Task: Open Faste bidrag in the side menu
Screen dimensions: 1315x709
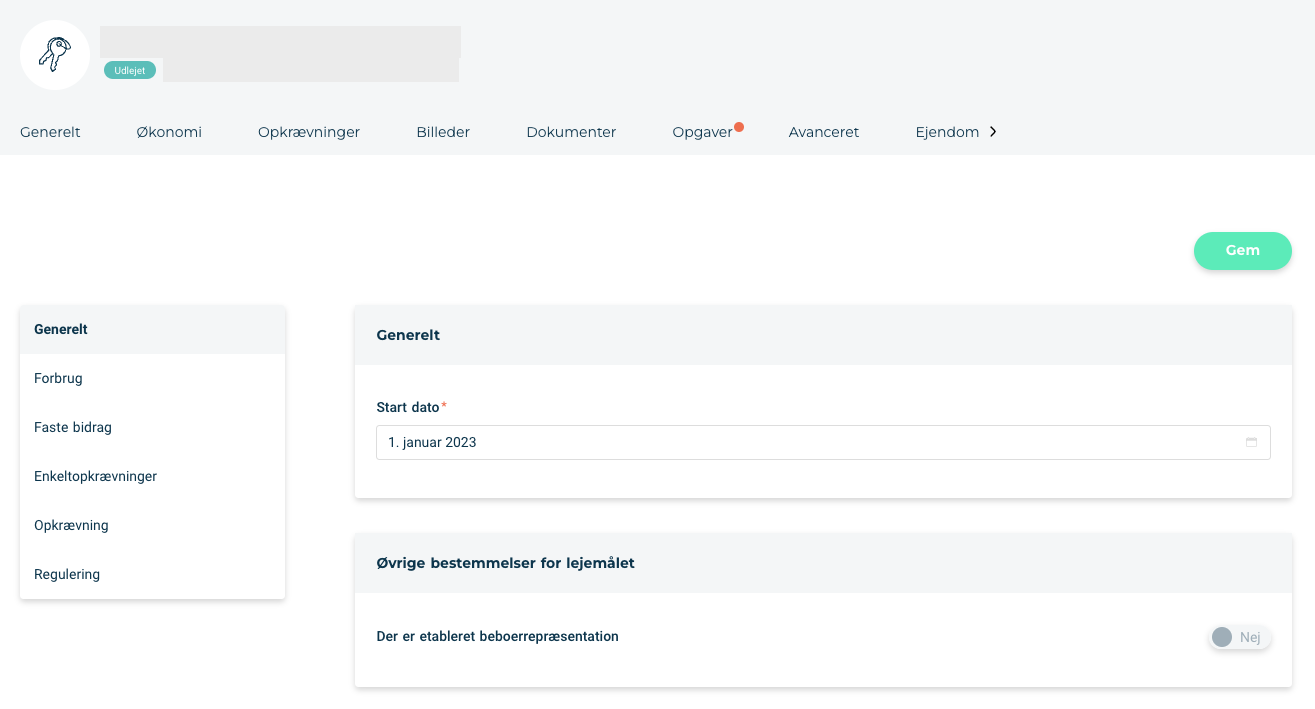Action: tap(152, 427)
